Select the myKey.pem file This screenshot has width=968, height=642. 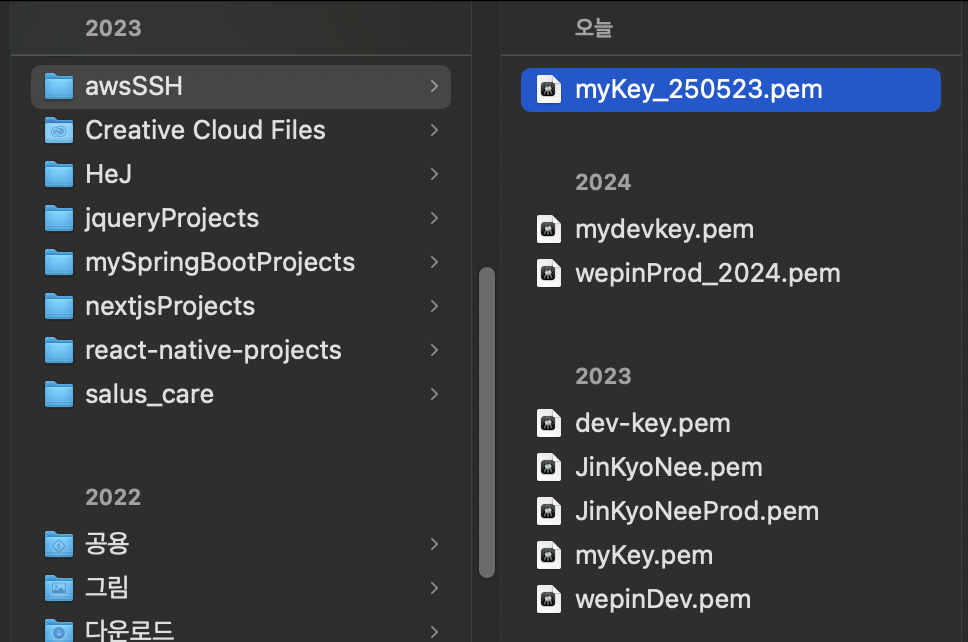coord(644,556)
